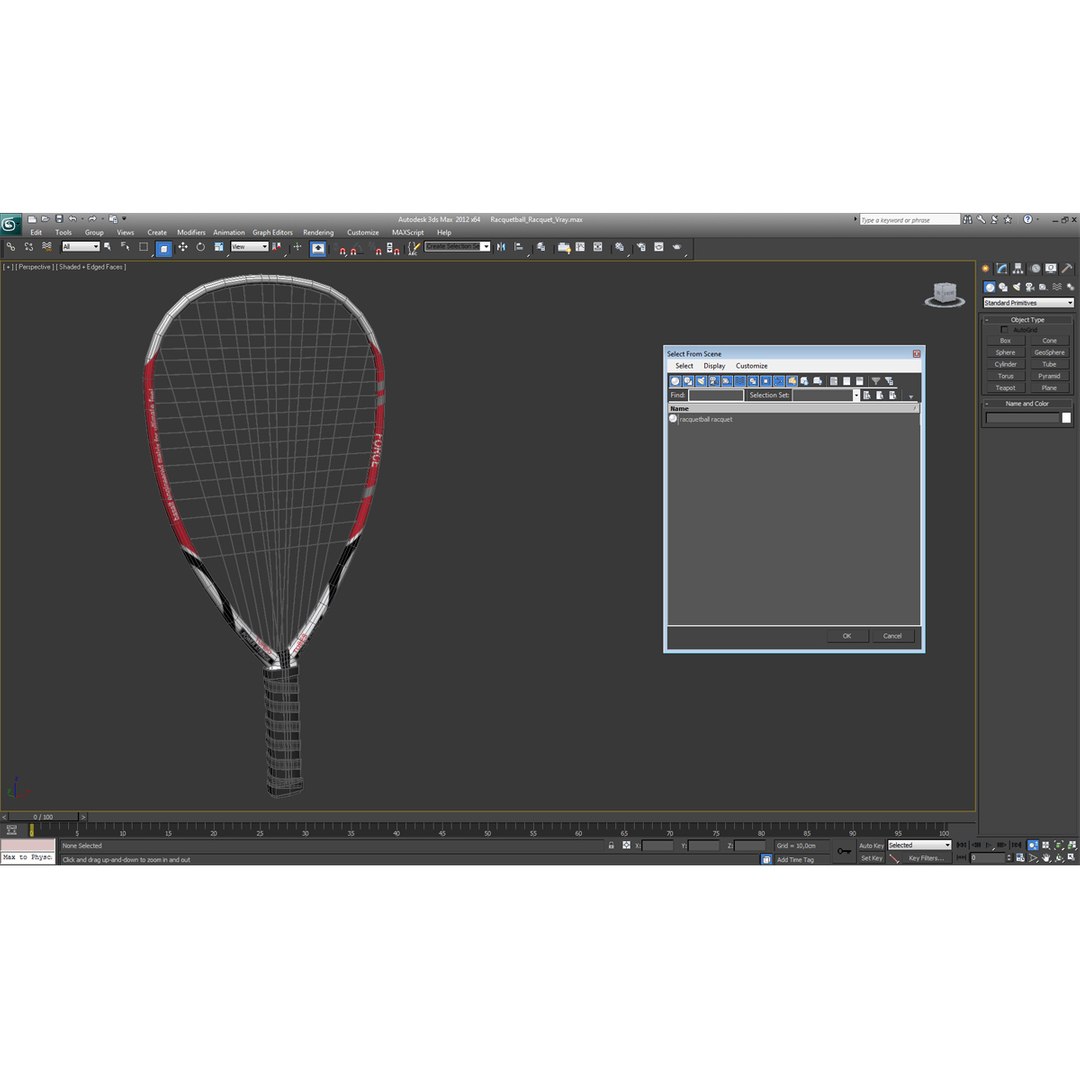The height and width of the screenshot is (1080, 1080).
Task: Open the Hierarchy panel tab
Action: (1017, 269)
